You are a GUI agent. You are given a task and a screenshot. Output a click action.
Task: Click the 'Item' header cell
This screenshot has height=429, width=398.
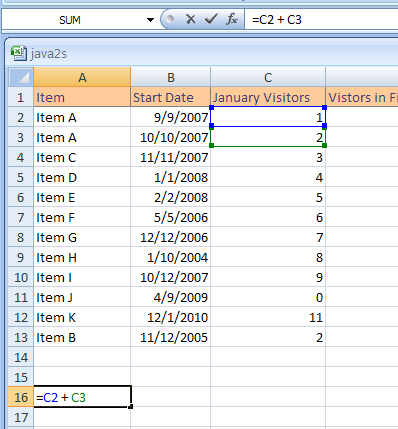pos(82,97)
